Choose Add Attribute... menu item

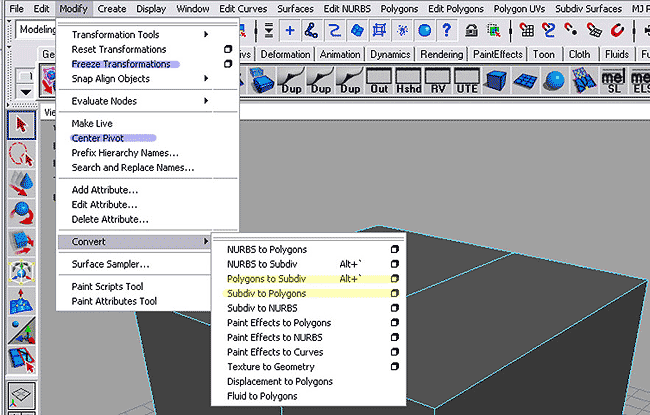(x=104, y=190)
